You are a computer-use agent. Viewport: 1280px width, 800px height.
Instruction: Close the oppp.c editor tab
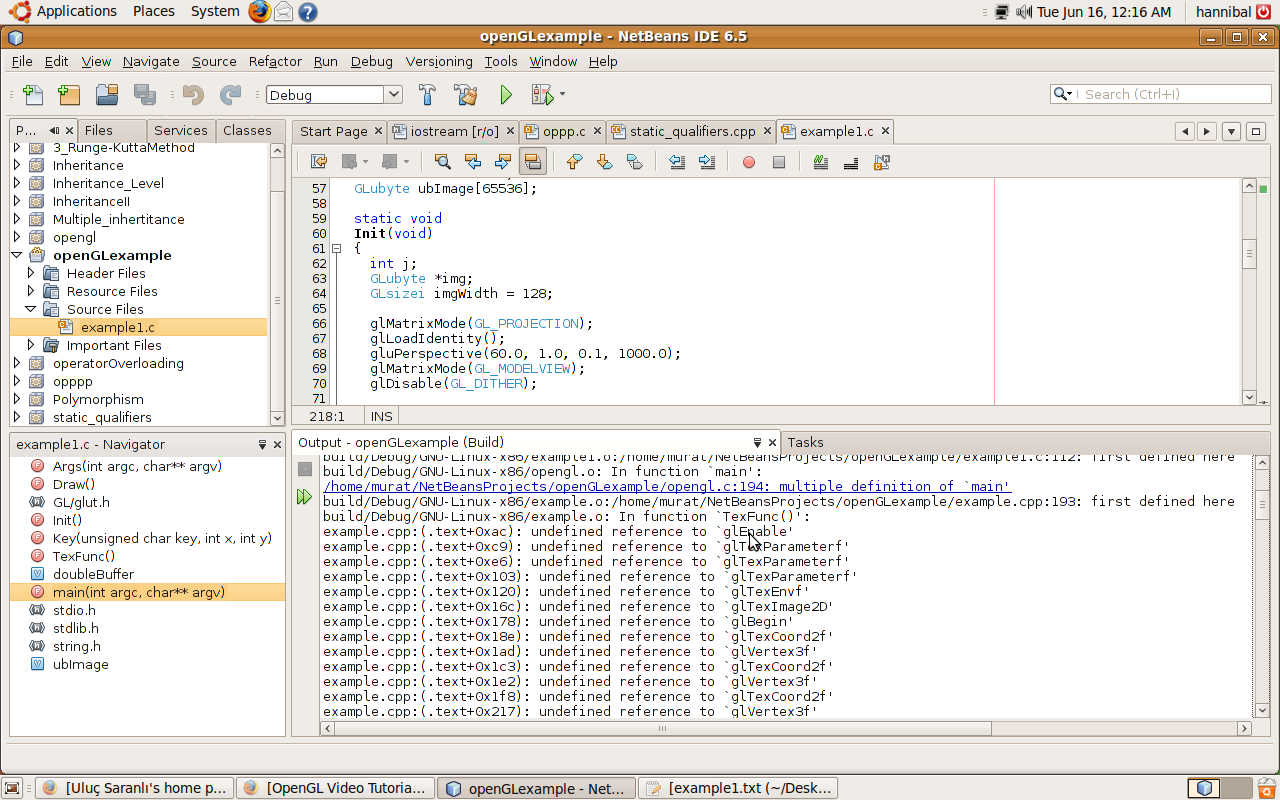tap(597, 131)
